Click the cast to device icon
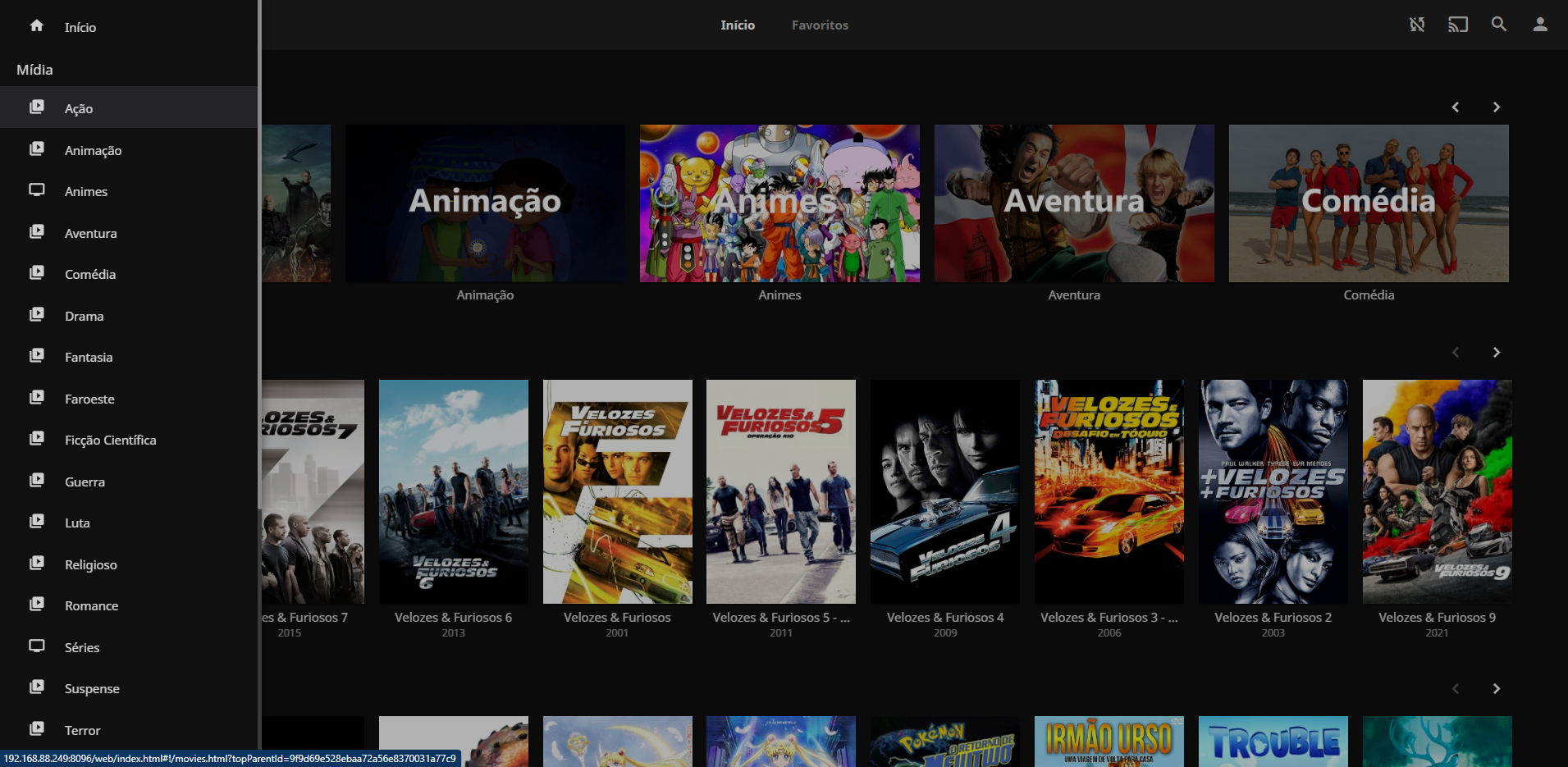The image size is (1568, 767). pos(1458,25)
